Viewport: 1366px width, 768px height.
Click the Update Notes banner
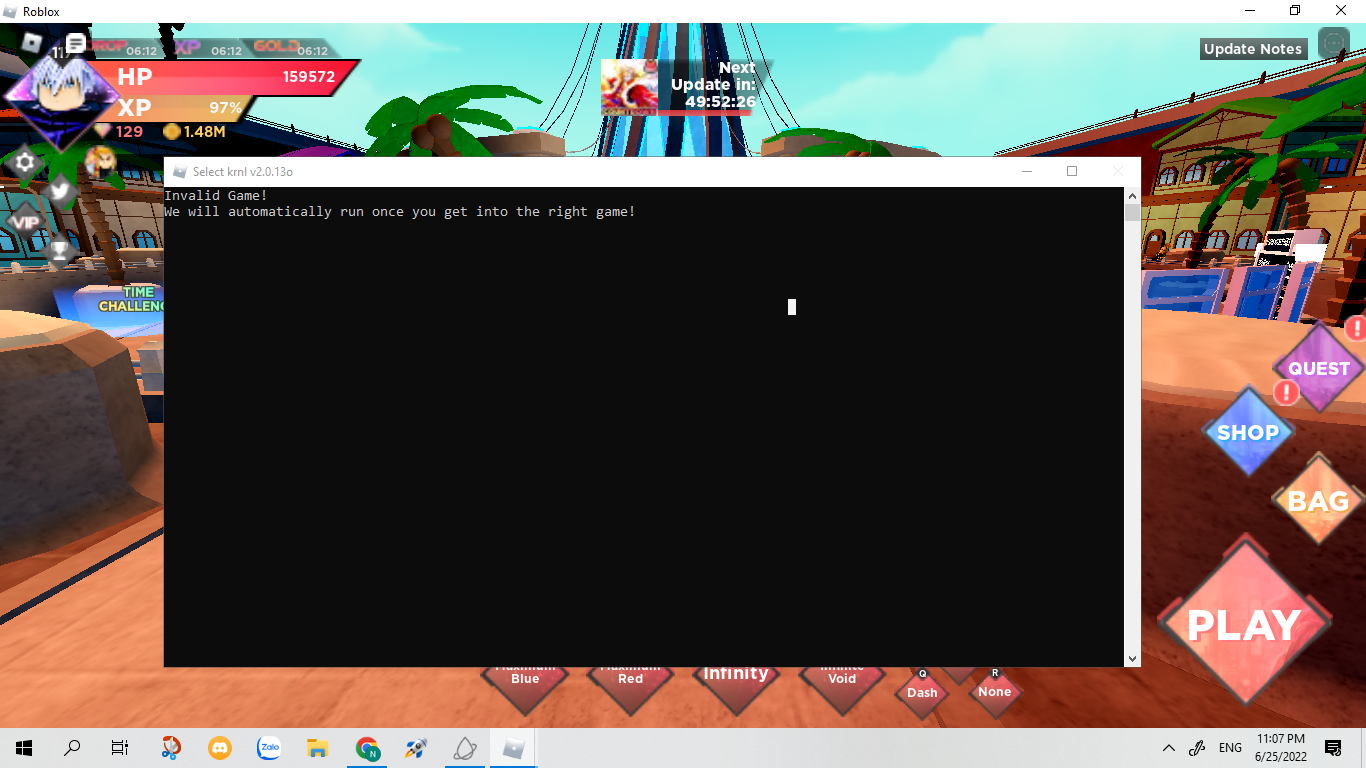pos(1253,48)
